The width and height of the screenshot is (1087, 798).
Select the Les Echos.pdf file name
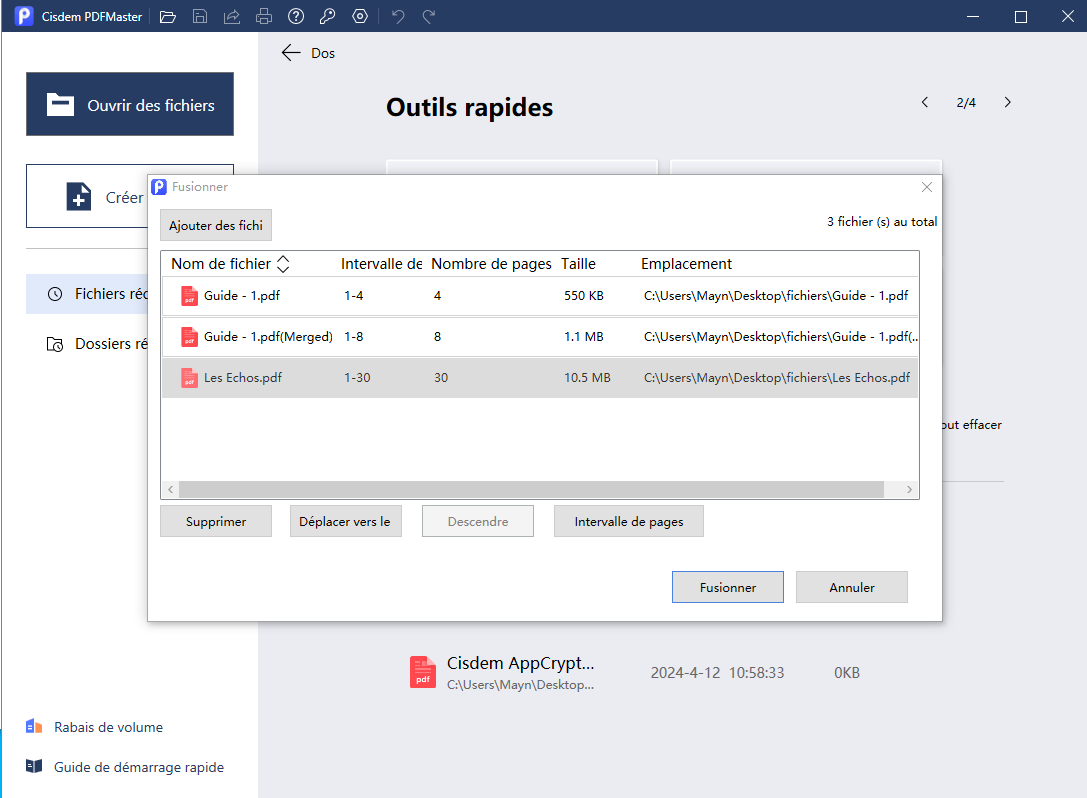(x=243, y=377)
